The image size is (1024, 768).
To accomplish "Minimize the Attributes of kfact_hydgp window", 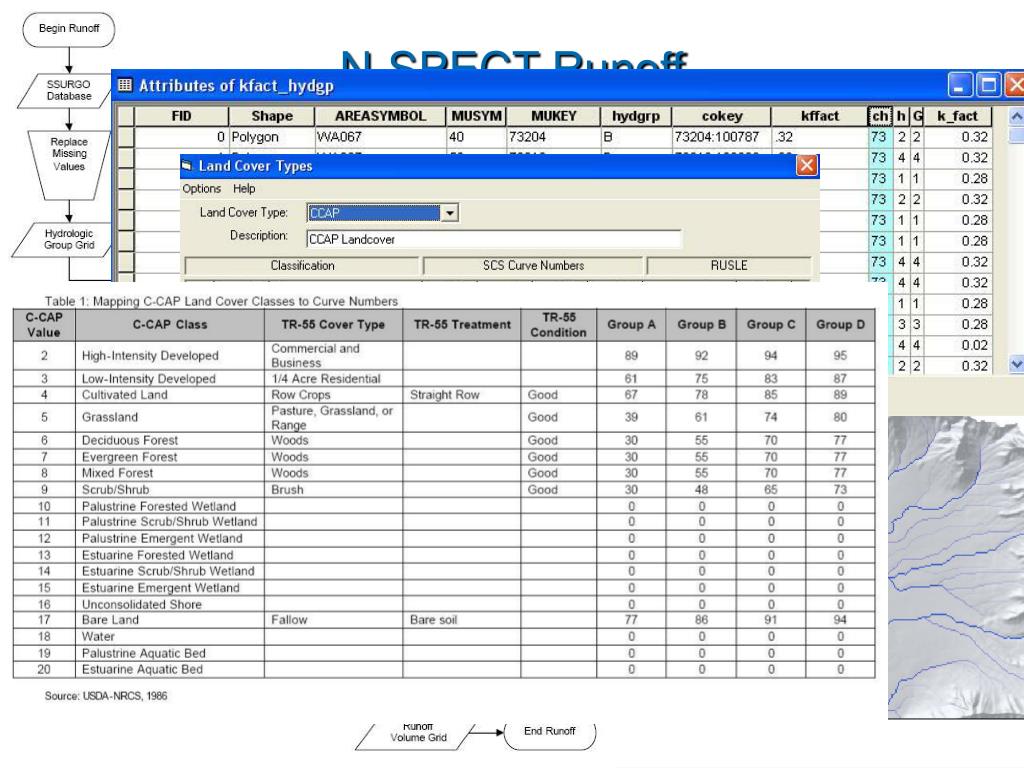I will (959, 86).
